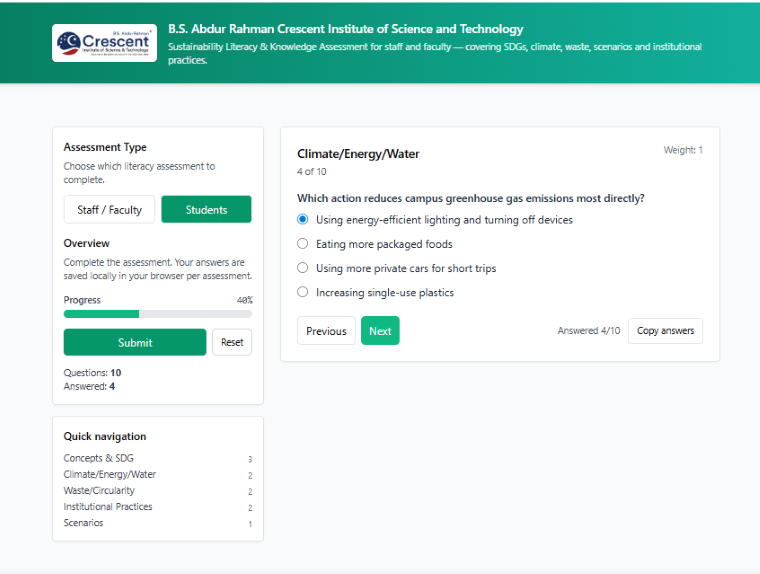Navigate to Climate/Energy/Water section

click(x=110, y=474)
